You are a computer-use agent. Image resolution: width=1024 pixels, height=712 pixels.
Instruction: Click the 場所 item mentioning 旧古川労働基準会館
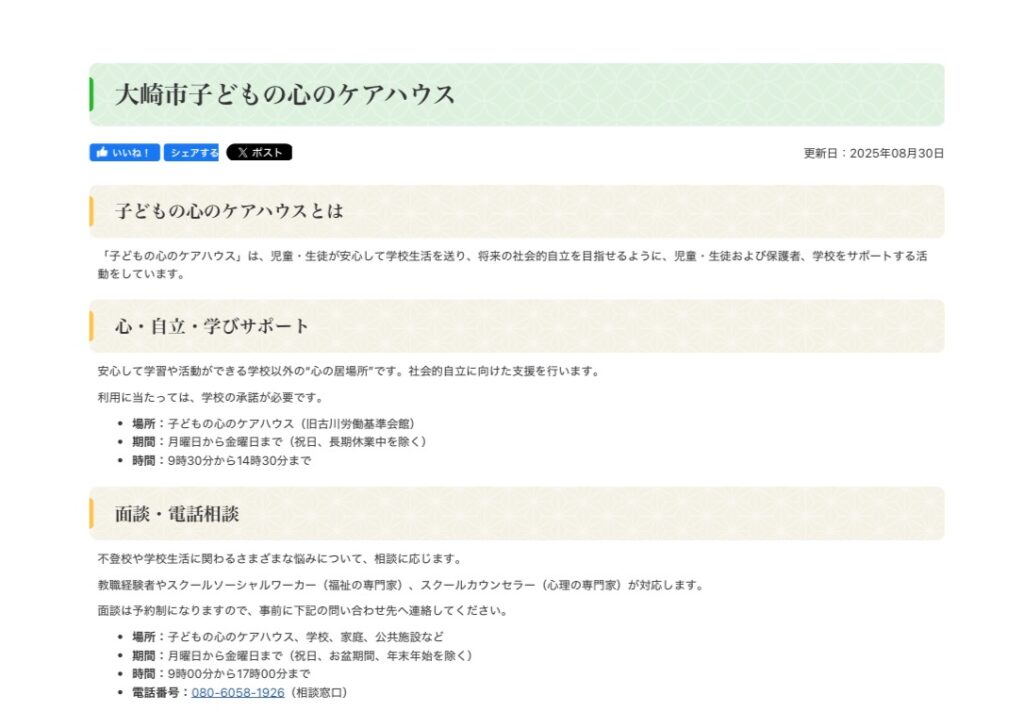[273, 423]
